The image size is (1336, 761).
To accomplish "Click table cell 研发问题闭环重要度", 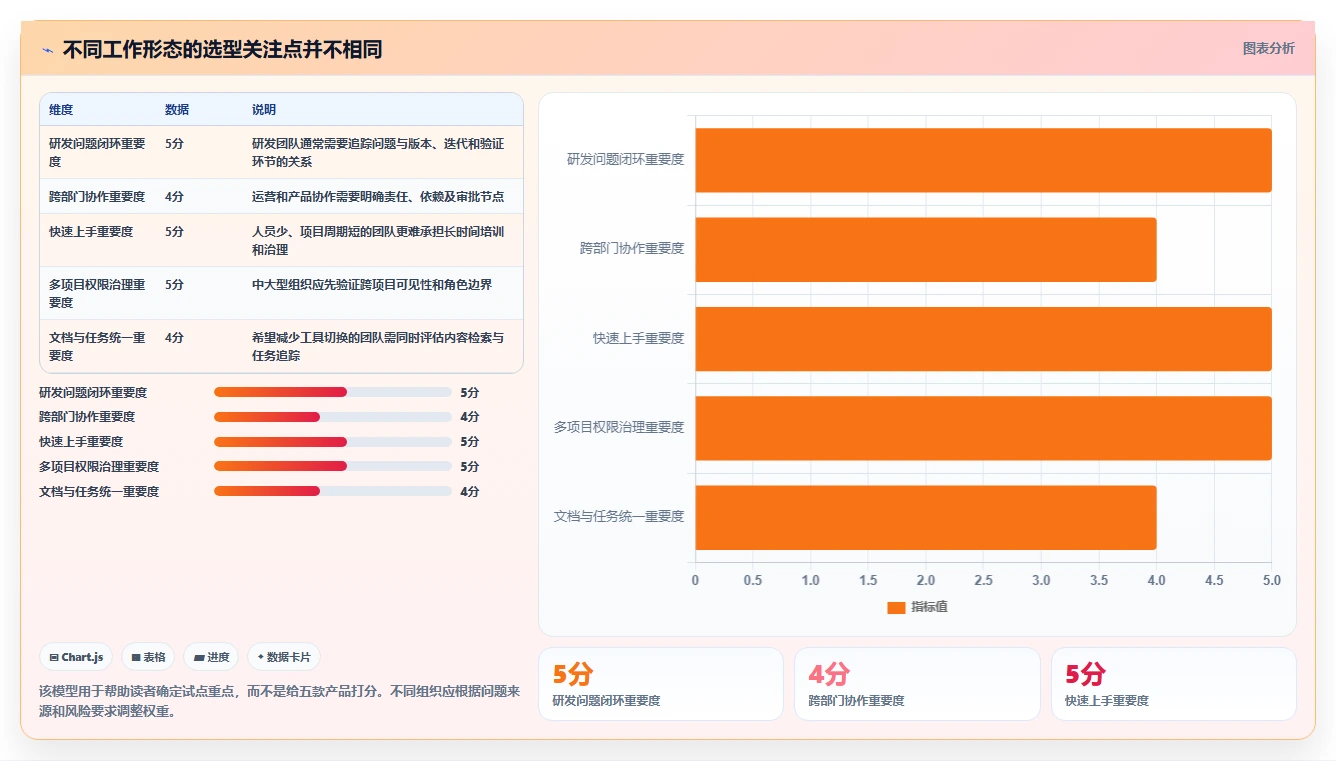I will pyautogui.click(x=97, y=152).
